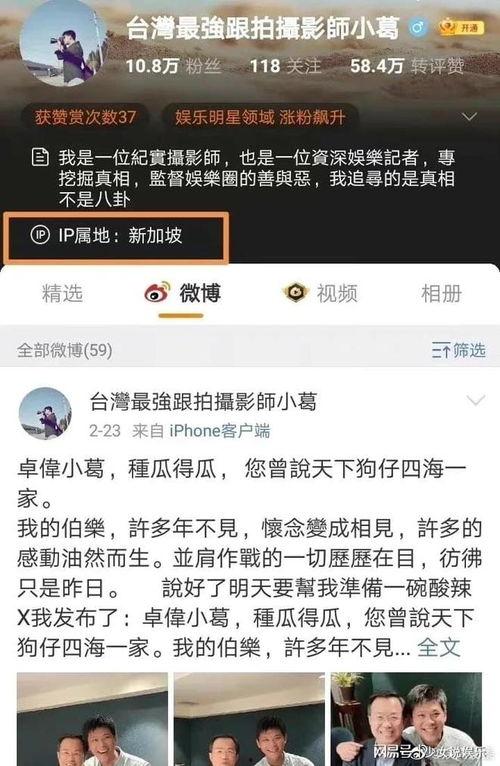Image resolution: width=500 pixels, height=766 pixels.
Task: Switch to the 相册 tab
Action: (x=441, y=293)
